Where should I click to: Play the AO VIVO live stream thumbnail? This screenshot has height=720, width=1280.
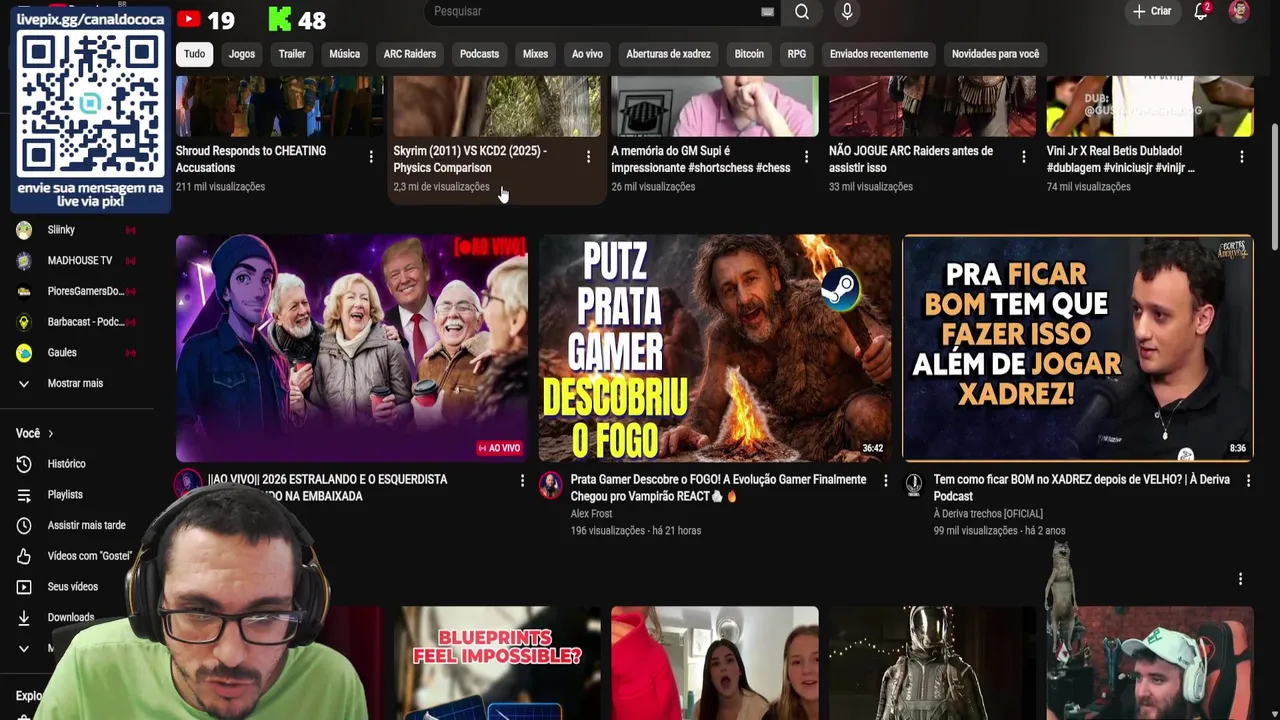(351, 348)
